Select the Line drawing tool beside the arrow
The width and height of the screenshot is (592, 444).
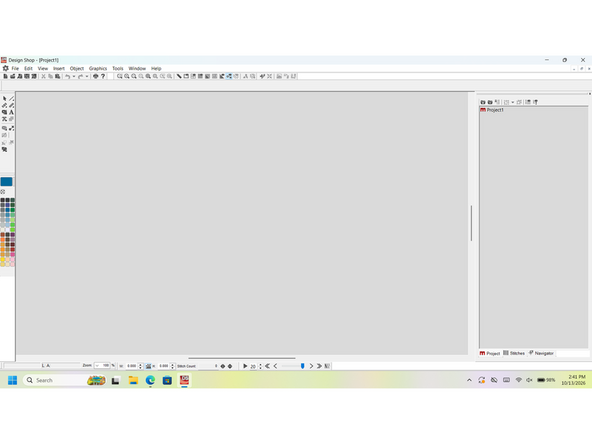12,99
